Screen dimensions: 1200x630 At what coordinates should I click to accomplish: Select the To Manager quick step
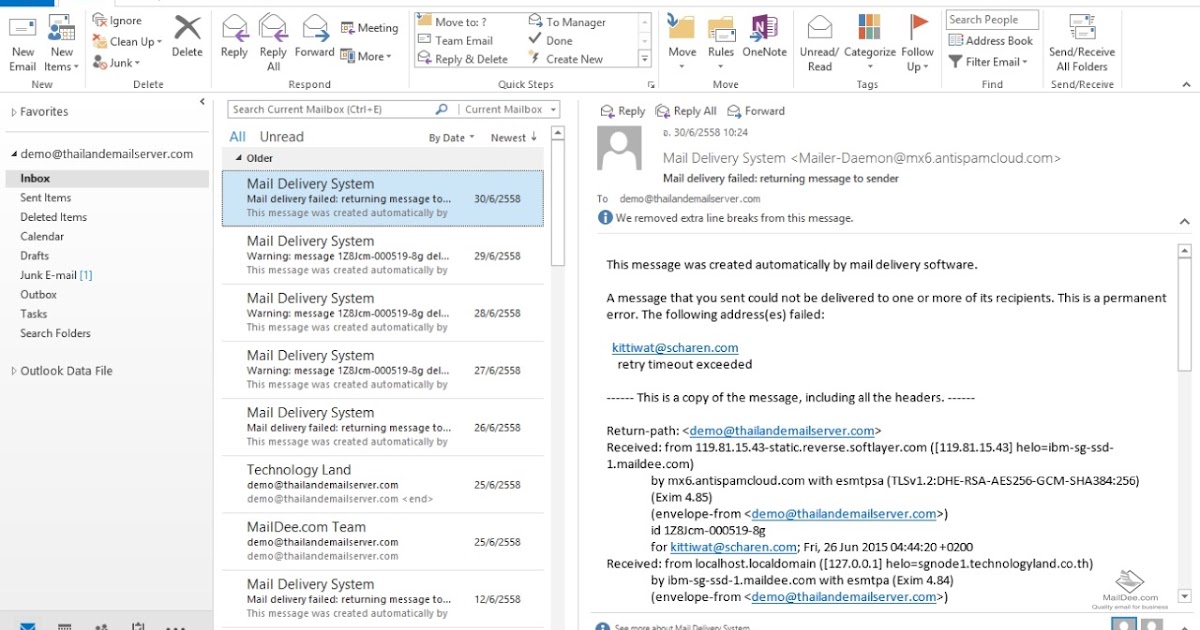[567, 22]
